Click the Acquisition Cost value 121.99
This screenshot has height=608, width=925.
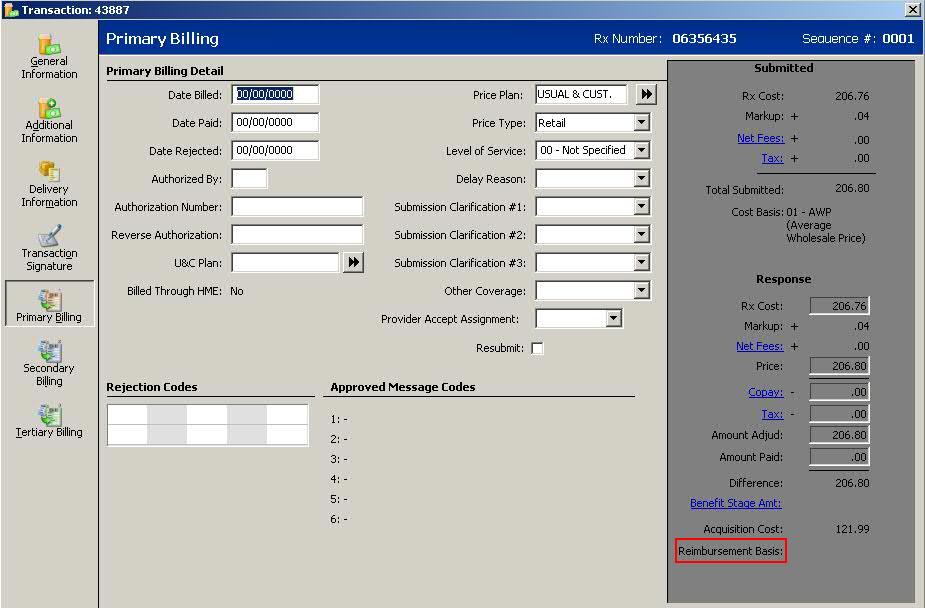852,529
